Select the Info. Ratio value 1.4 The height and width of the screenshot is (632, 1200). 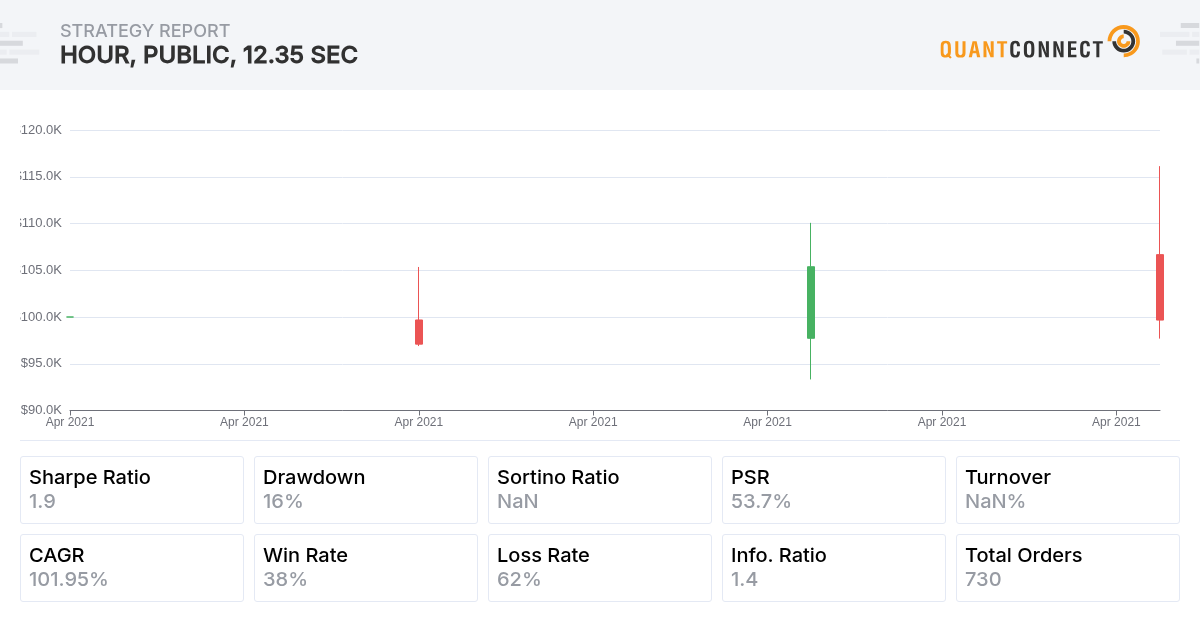coord(744,579)
